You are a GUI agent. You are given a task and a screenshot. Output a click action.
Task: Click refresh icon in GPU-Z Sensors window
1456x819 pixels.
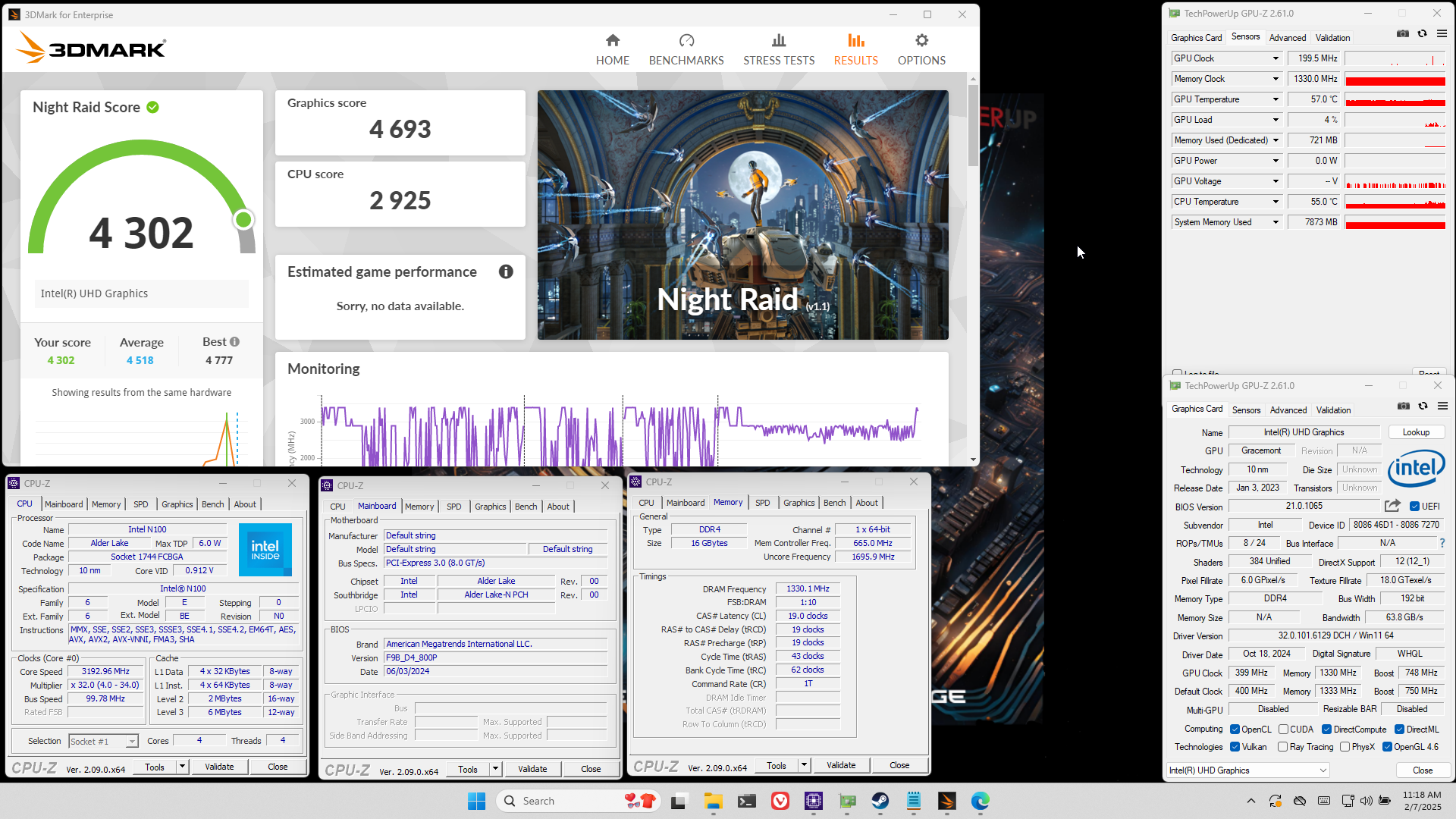pos(1423,34)
